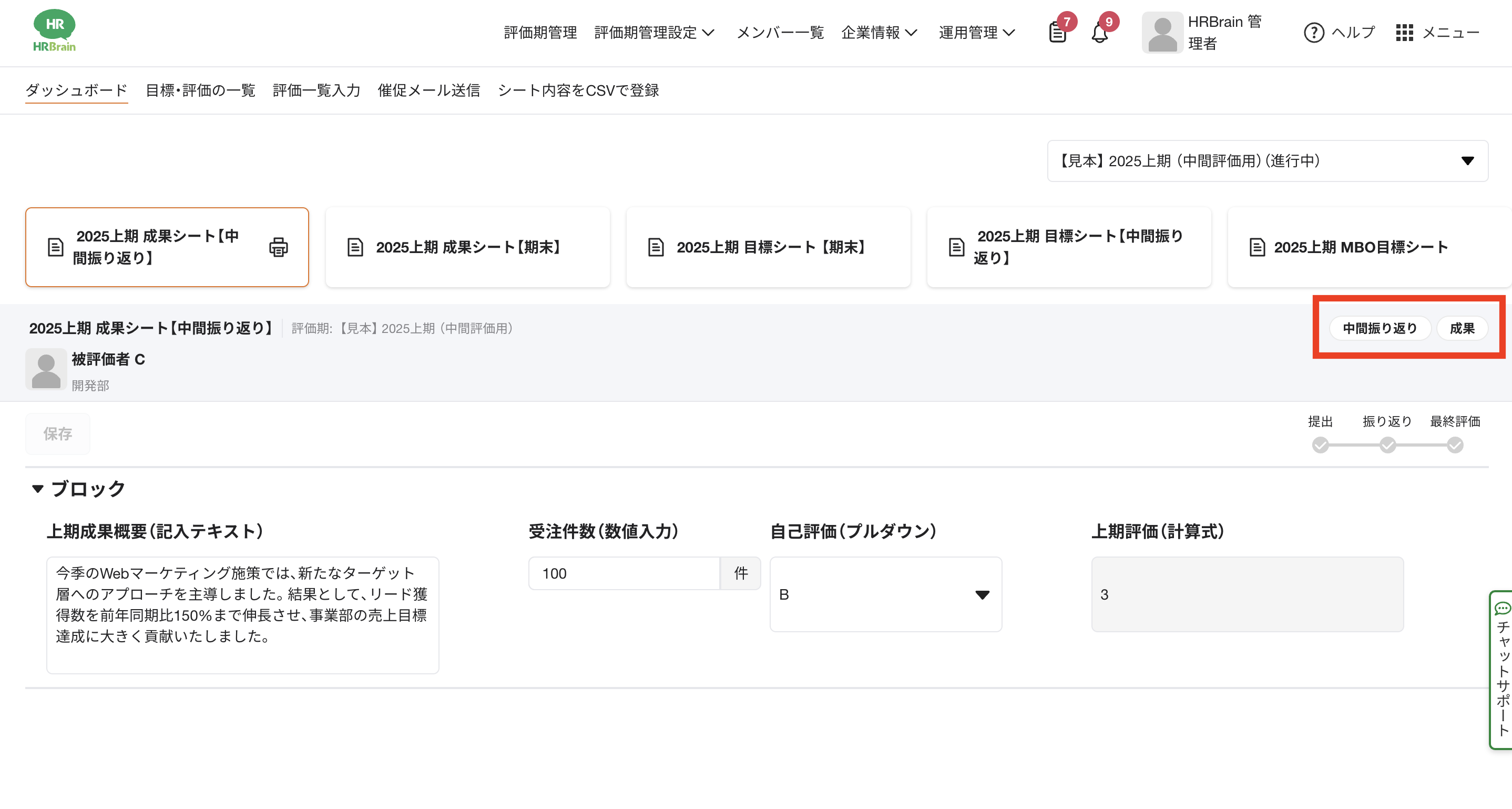Click the 受注件数 number input field
The image size is (1512, 809).
(624, 573)
